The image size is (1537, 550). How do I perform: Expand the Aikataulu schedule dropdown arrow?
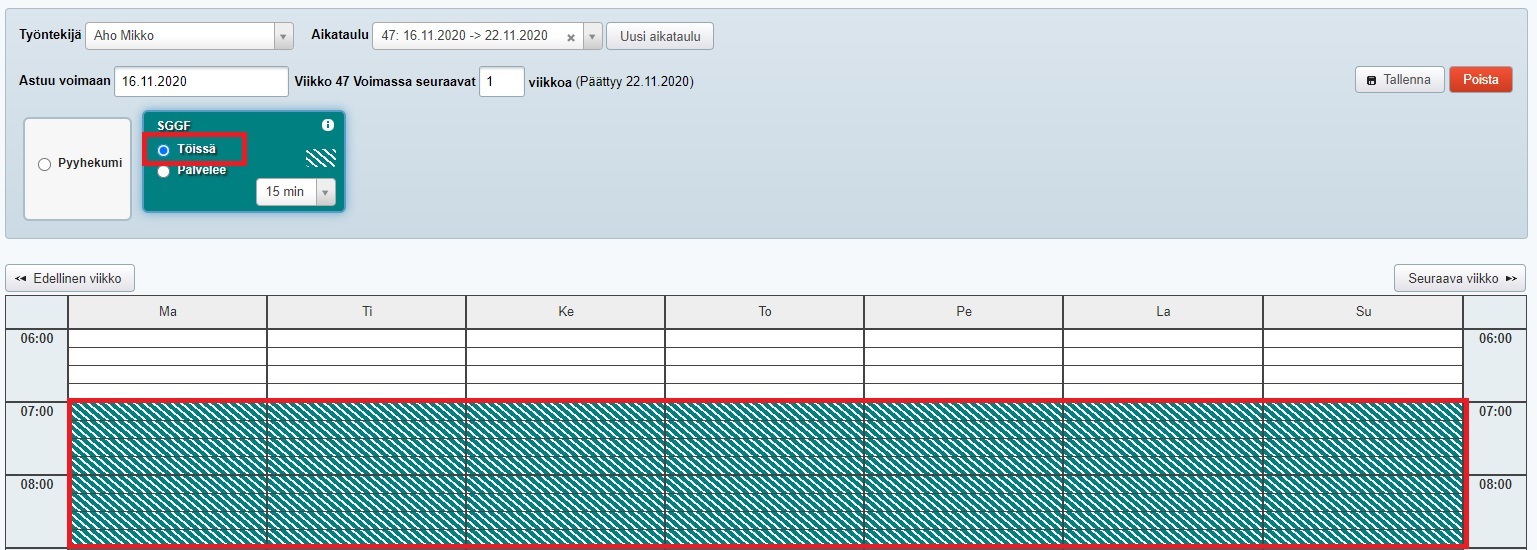pyautogui.click(x=592, y=37)
